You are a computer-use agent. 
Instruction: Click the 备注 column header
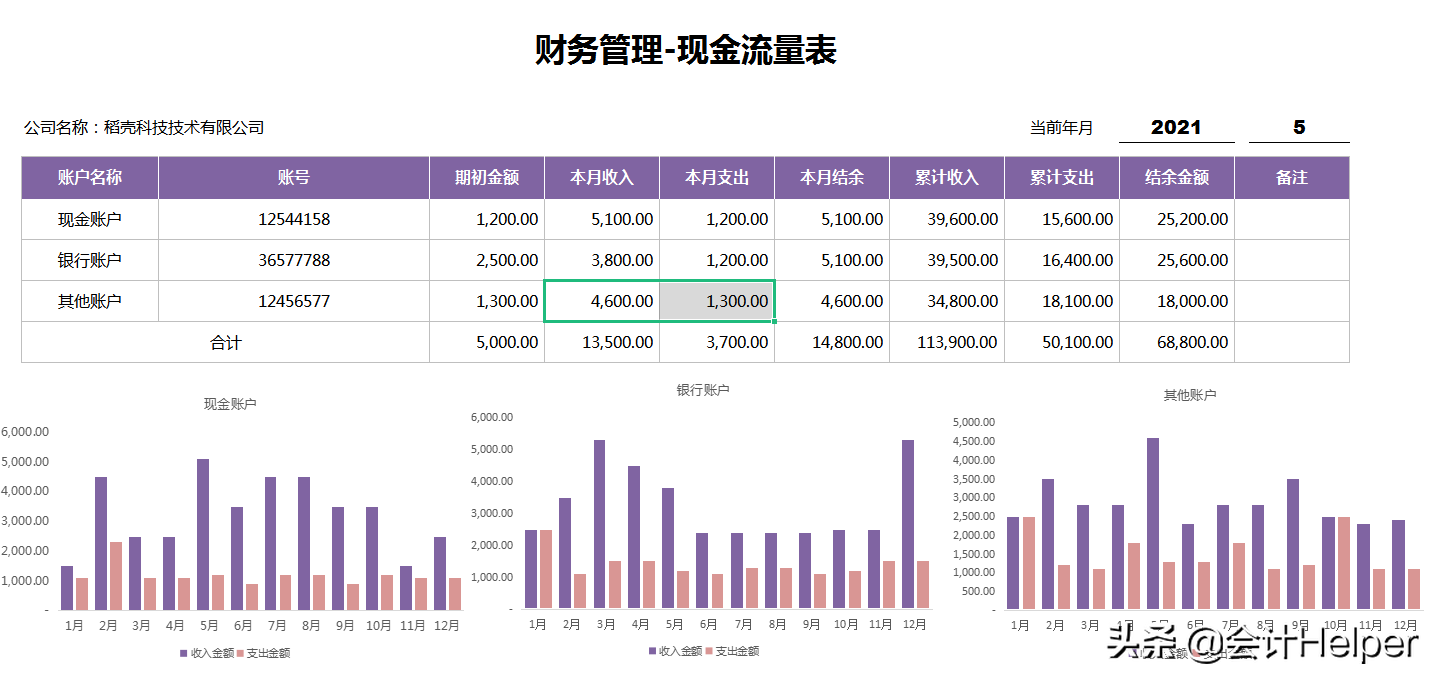(x=1291, y=177)
